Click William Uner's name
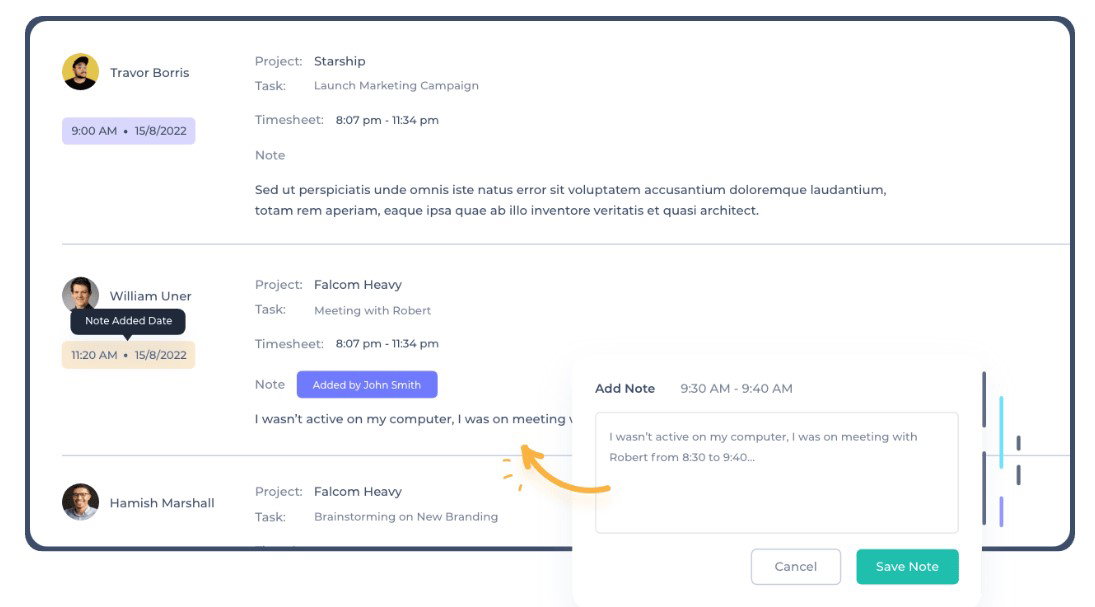 [150, 296]
